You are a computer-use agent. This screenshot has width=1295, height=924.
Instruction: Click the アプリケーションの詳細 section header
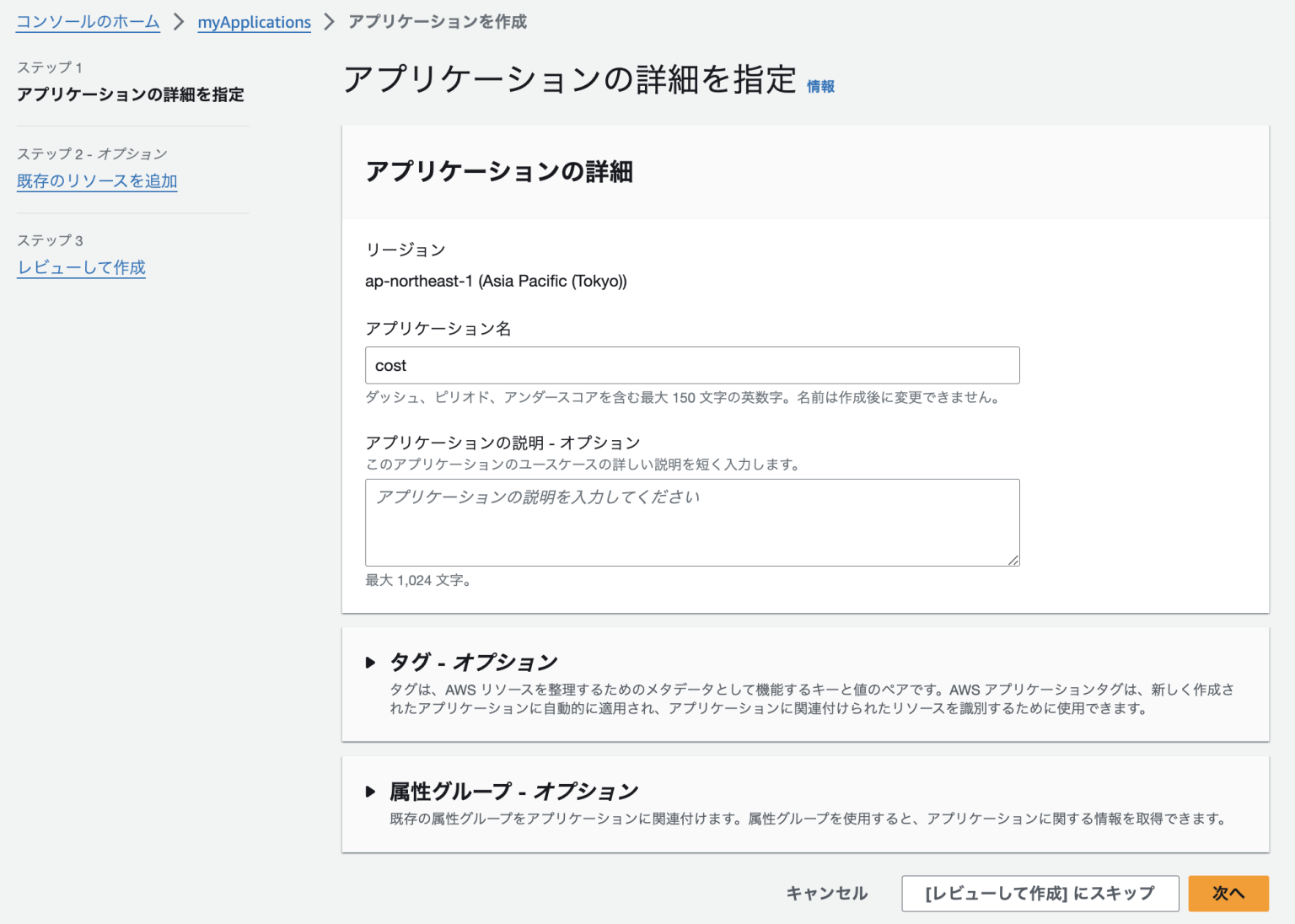[x=501, y=171]
